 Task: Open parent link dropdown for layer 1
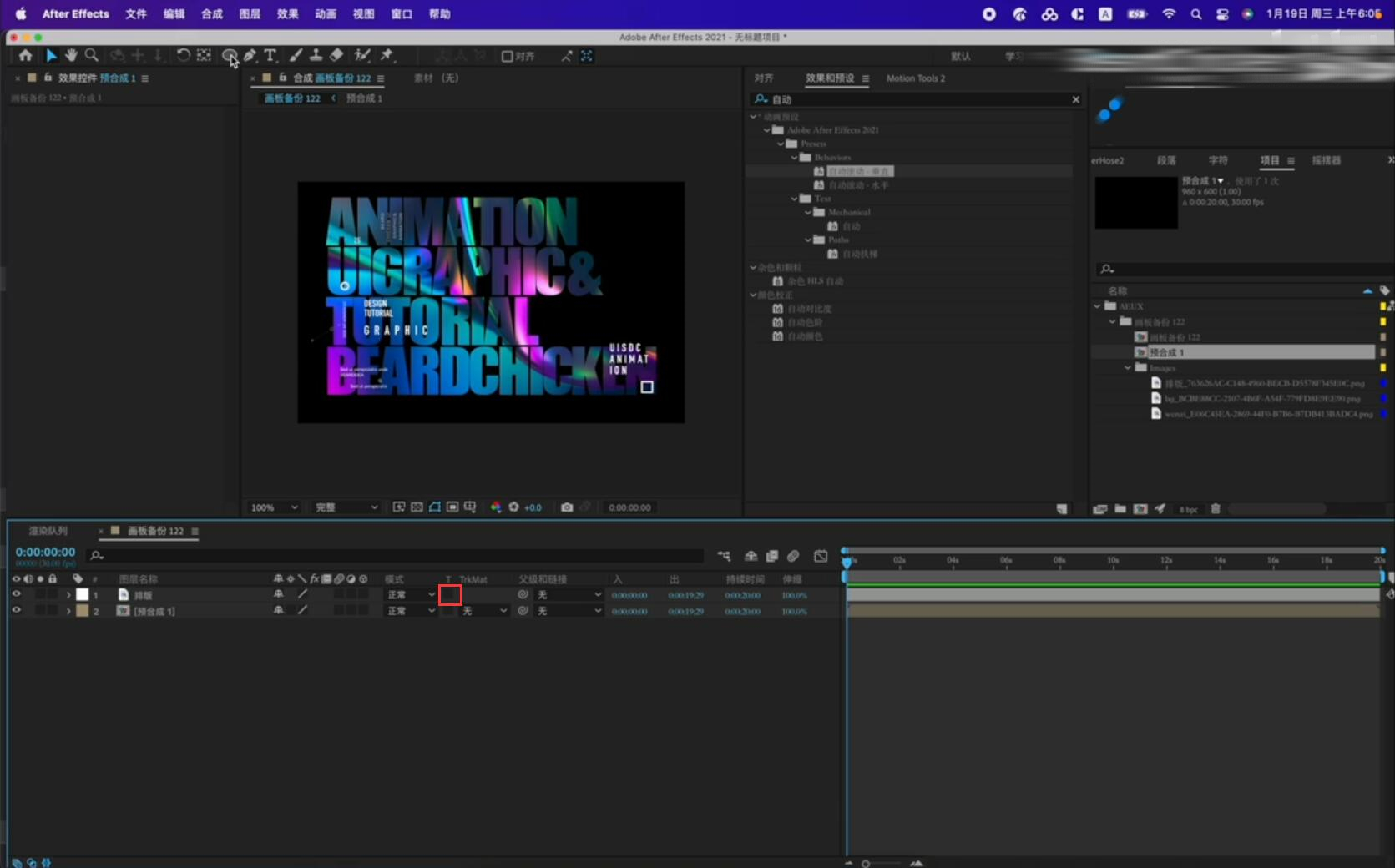569,594
